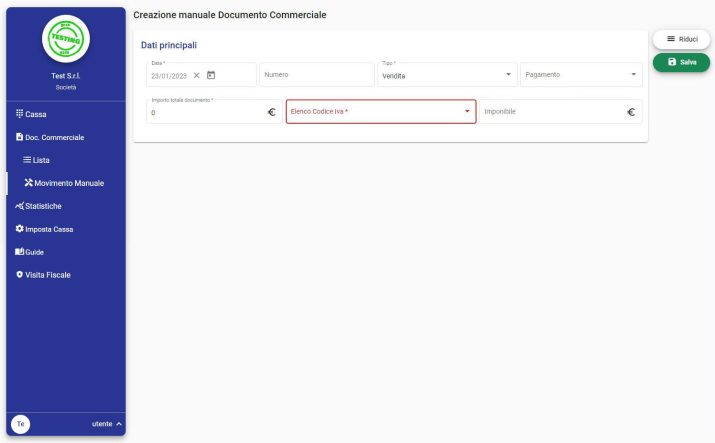The image size is (715, 443).
Task: Expand the utente menu chevron
Action: click(119, 424)
